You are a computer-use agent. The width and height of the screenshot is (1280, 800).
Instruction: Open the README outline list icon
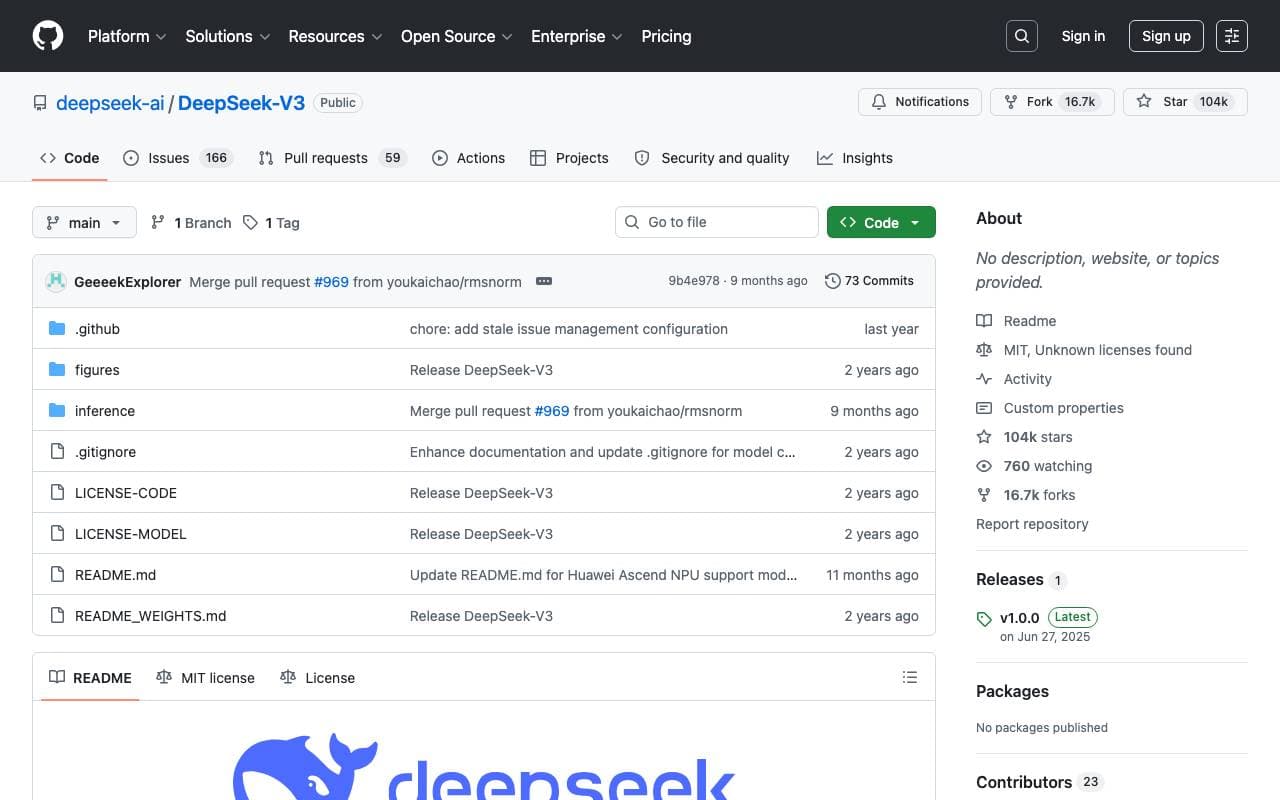pos(910,677)
